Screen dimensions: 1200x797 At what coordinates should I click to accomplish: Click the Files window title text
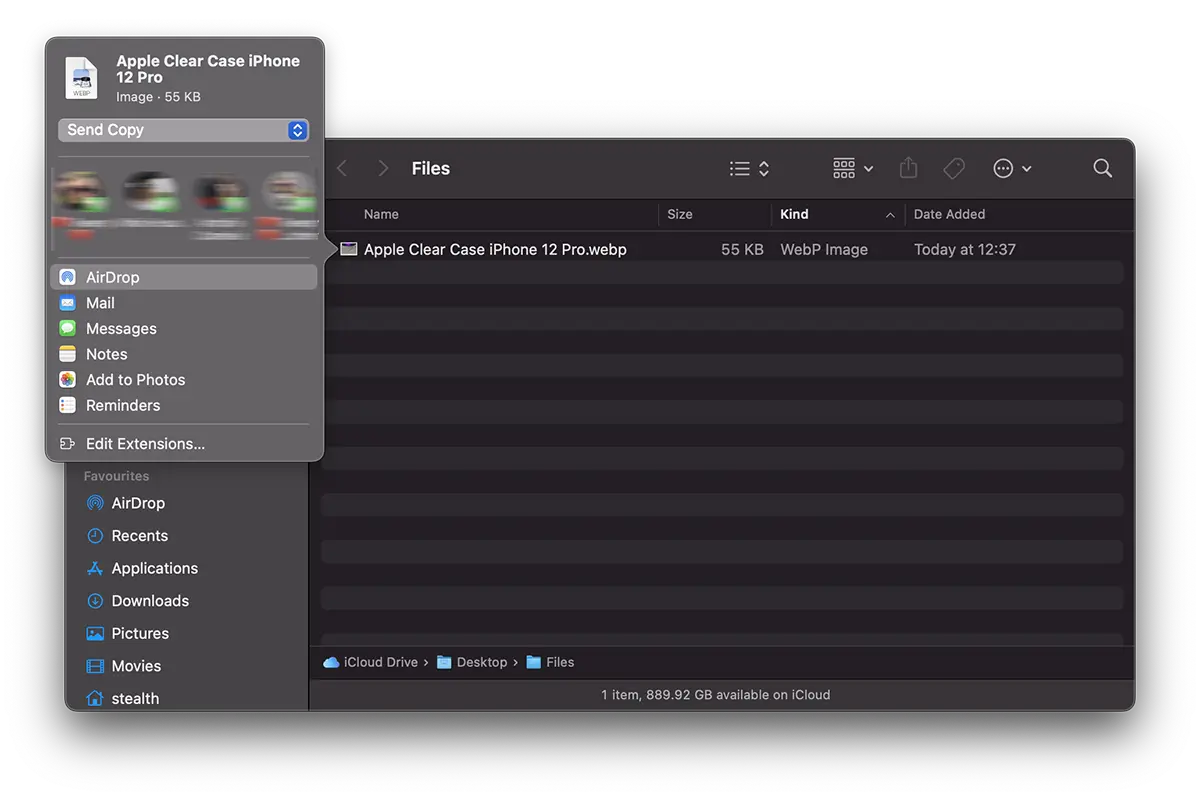431,168
